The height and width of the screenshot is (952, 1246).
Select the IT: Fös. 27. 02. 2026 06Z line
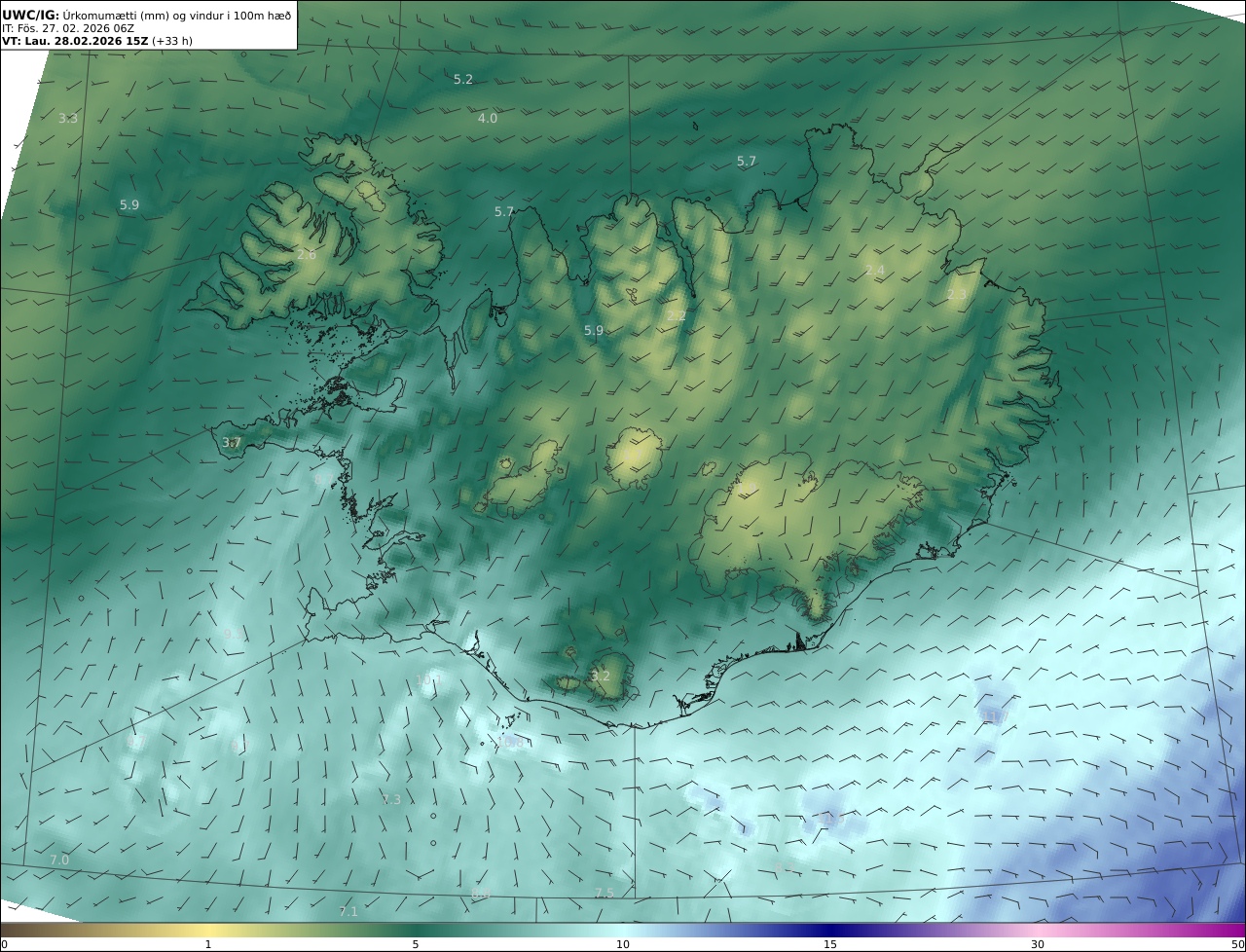coord(68,28)
